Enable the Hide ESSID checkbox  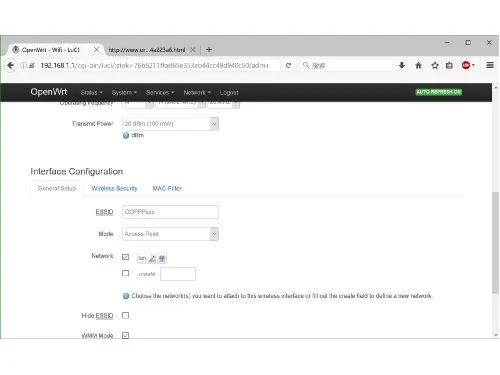[125, 315]
